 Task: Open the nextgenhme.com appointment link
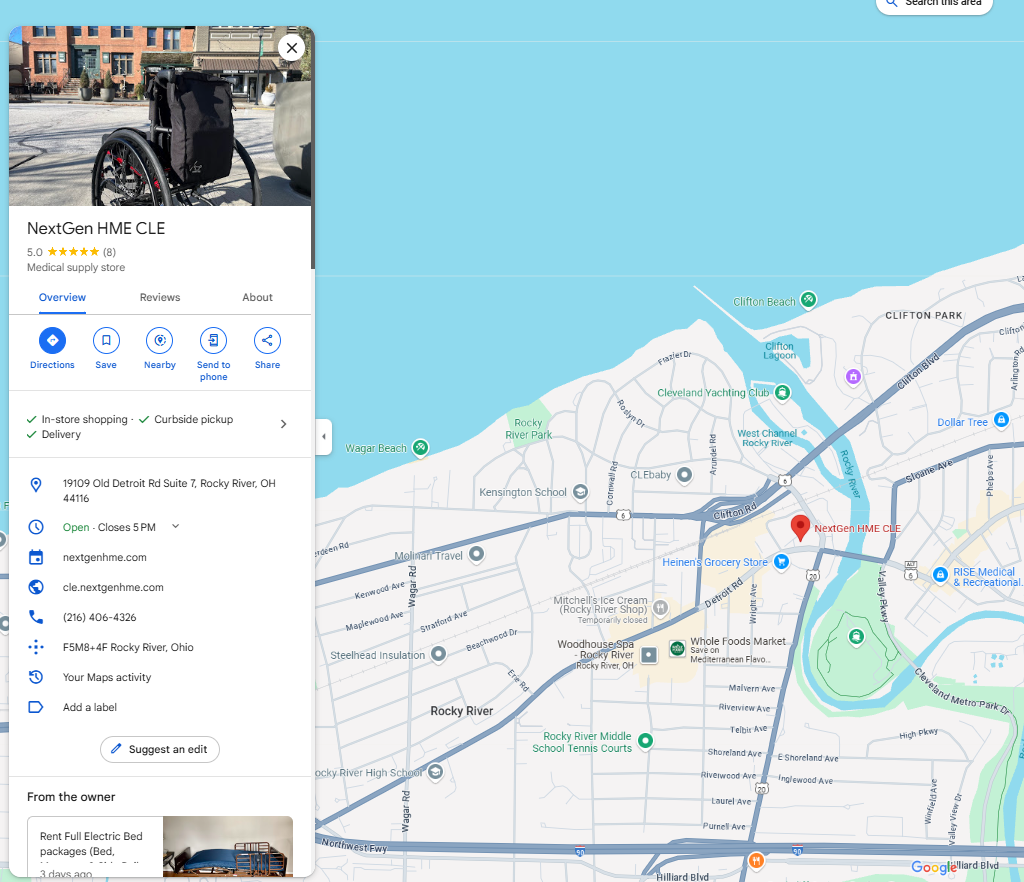pos(104,558)
